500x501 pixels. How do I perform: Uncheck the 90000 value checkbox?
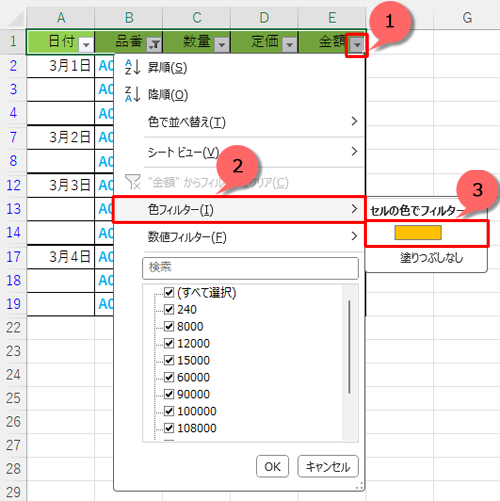point(169,394)
